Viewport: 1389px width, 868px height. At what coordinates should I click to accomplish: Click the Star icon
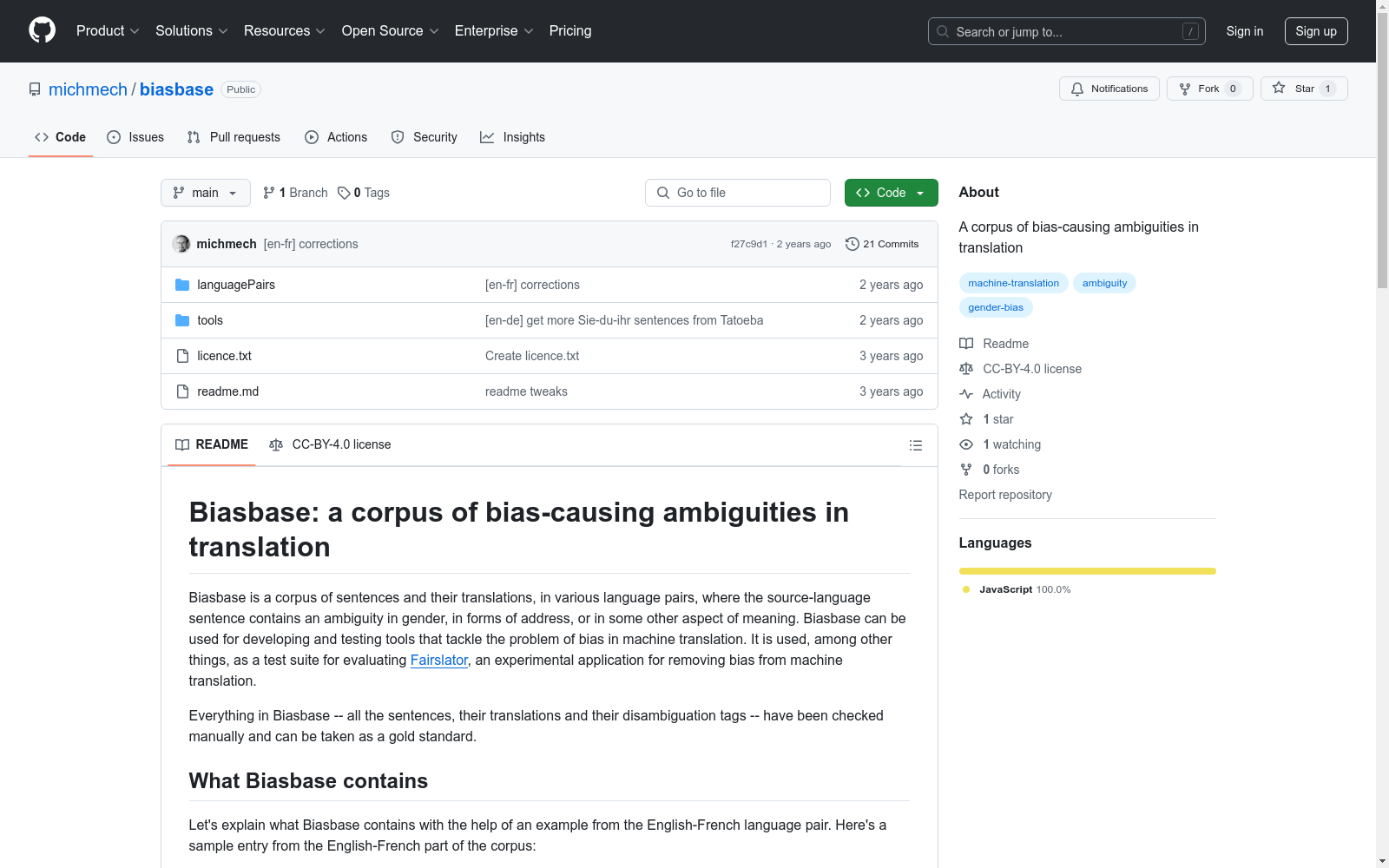1279,88
